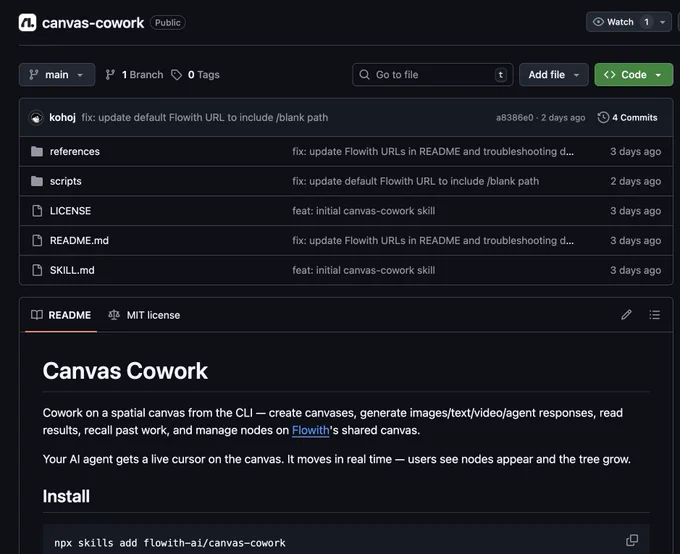Screen dimensions: 680x554
Task: View the 4 Commits history
Action: 628,118
